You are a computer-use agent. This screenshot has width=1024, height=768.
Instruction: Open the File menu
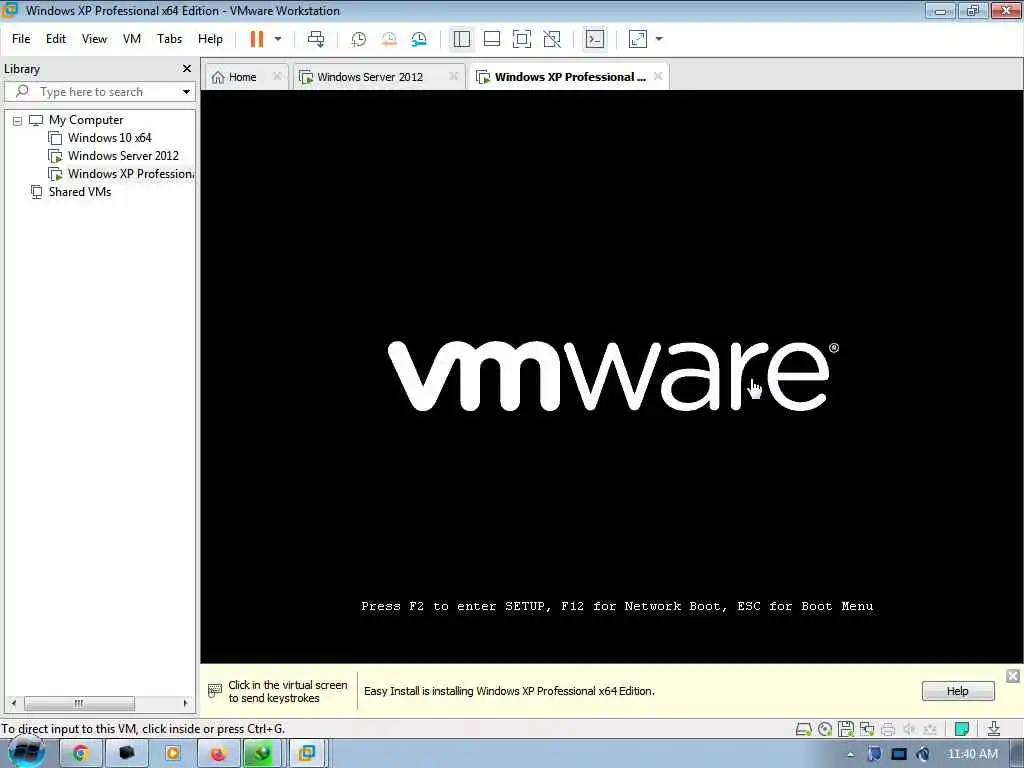point(21,39)
